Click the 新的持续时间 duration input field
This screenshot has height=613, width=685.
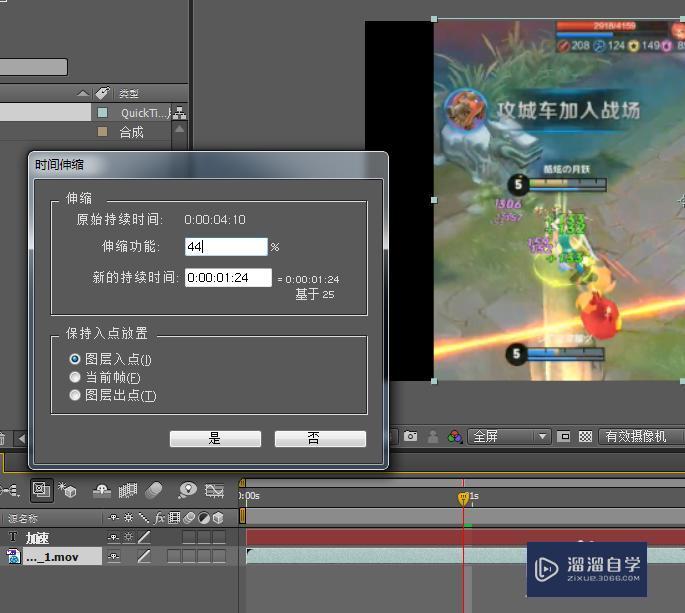pyautogui.click(x=228, y=278)
